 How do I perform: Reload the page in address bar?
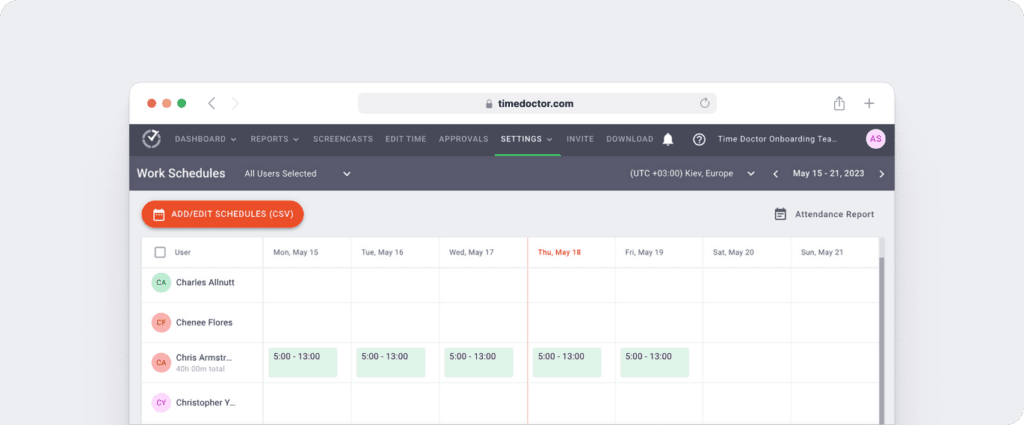click(x=704, y=103)
